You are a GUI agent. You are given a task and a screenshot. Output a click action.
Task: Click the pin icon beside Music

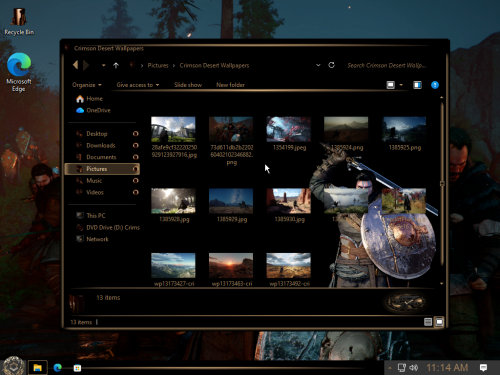pyautogui.click(x=136, y=181)
